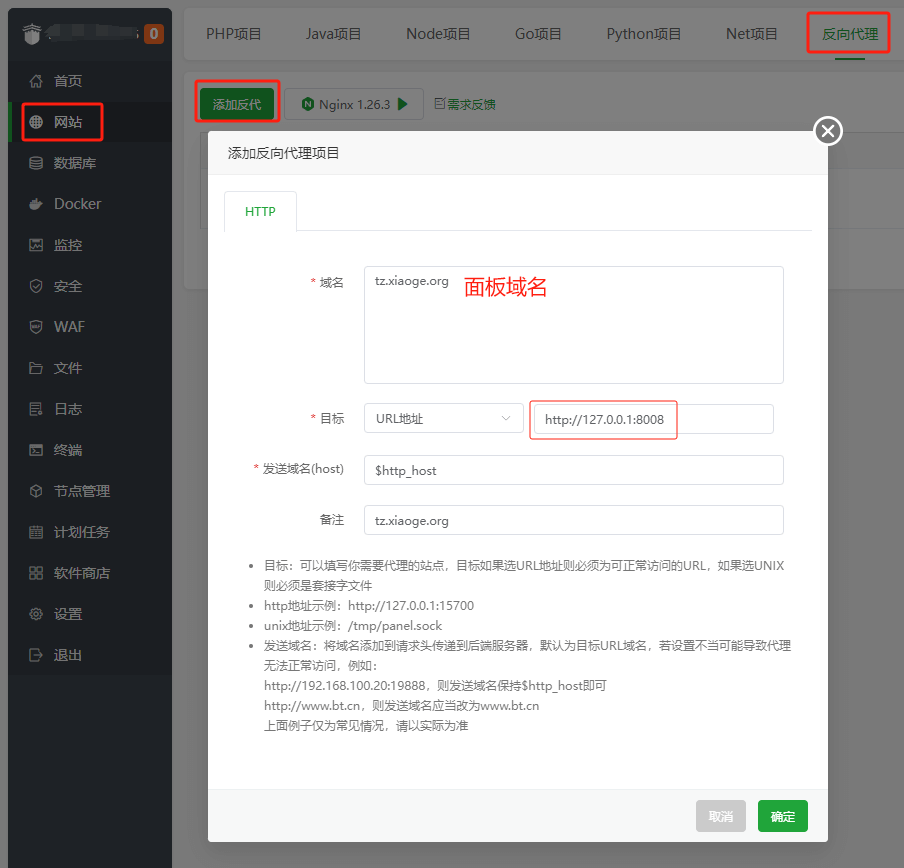Screen dimensions: 904x868
Task: Click the 备注 remark input field
Action: pyautogui.click(x=573, y=520)
